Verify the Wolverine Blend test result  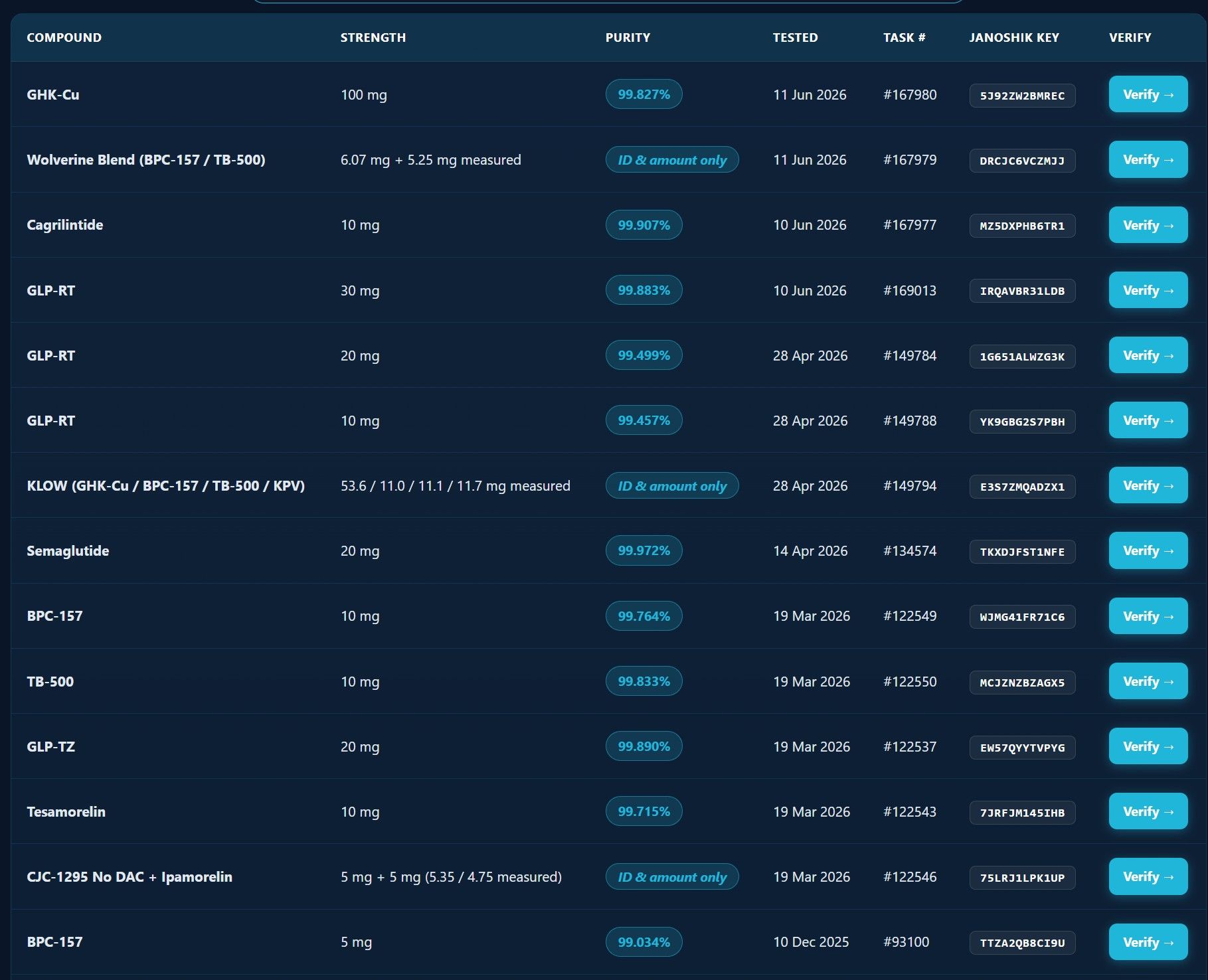[1148, 159]
